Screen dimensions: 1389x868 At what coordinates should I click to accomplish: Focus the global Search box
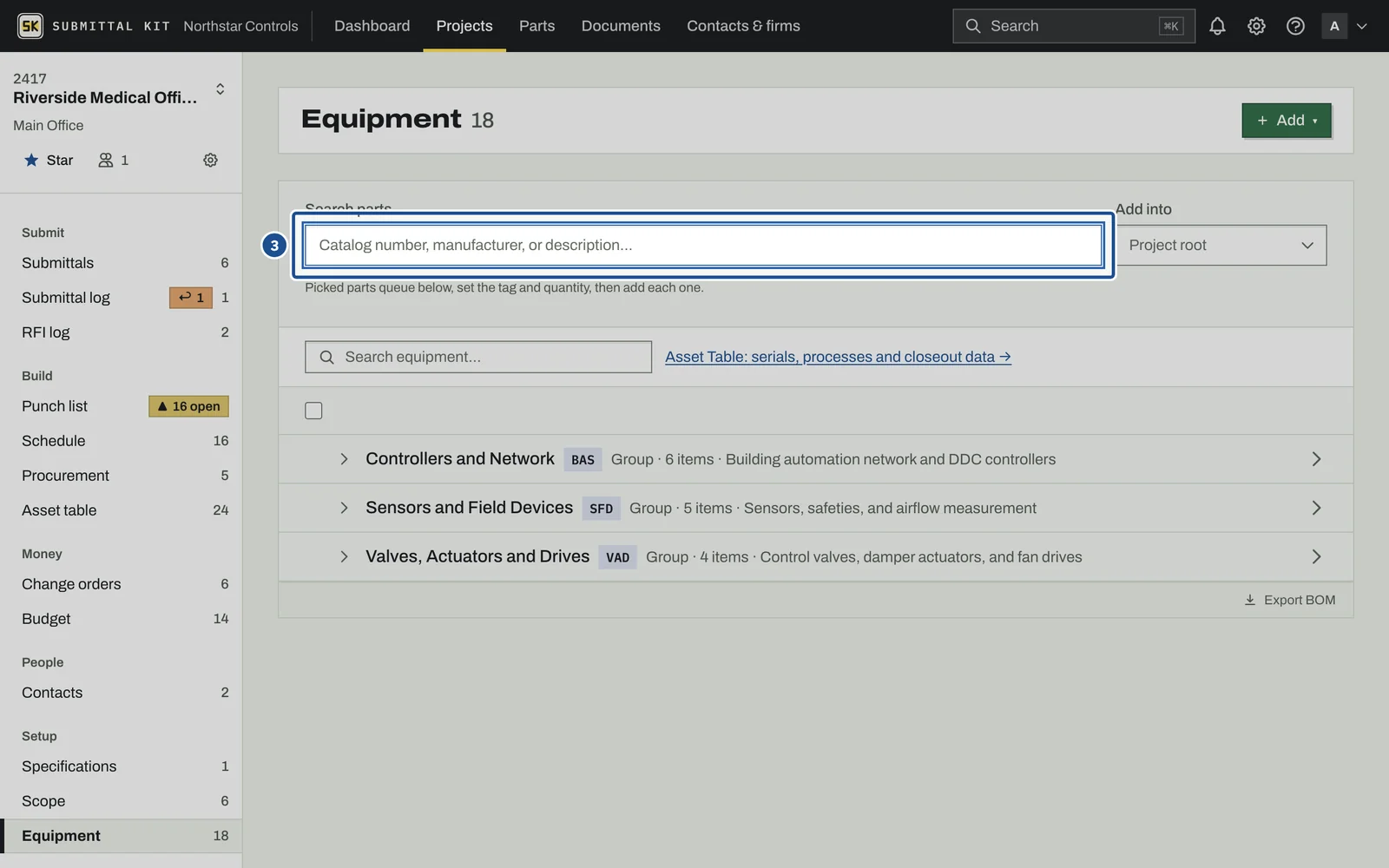pos(1074,26)
